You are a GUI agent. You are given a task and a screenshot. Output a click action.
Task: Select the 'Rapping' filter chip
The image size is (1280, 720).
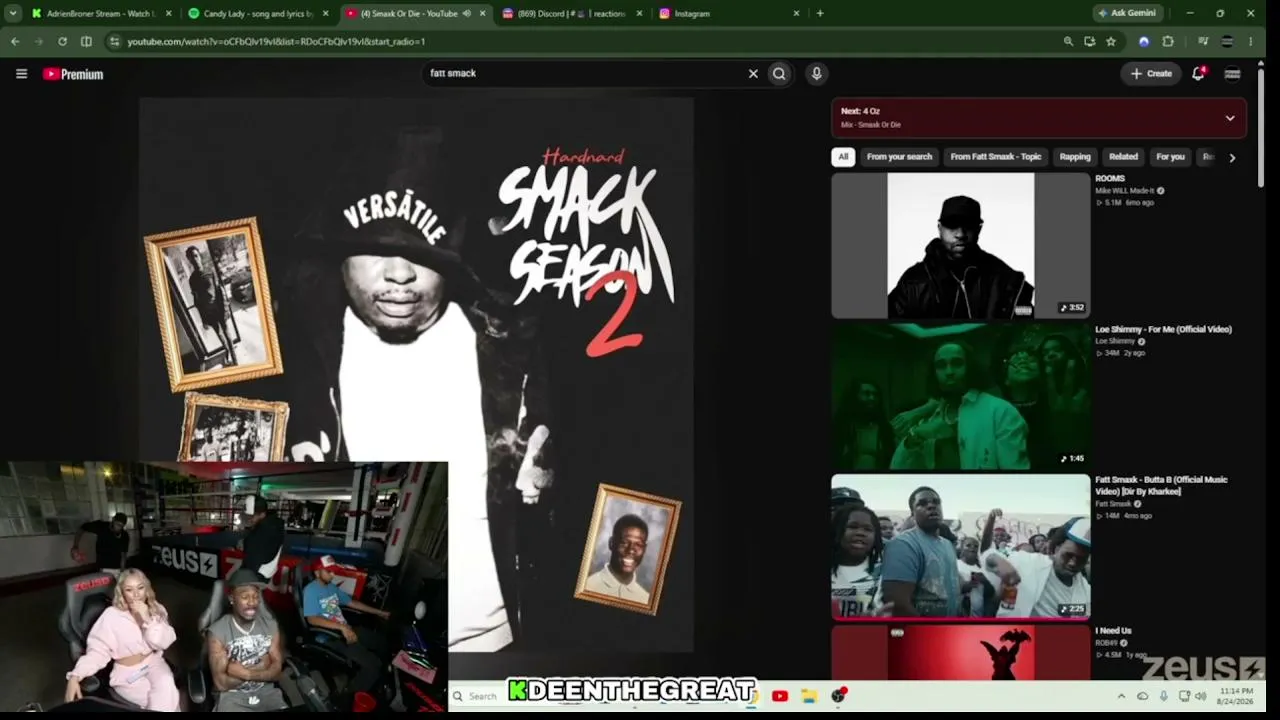[x=1075, y=157]
